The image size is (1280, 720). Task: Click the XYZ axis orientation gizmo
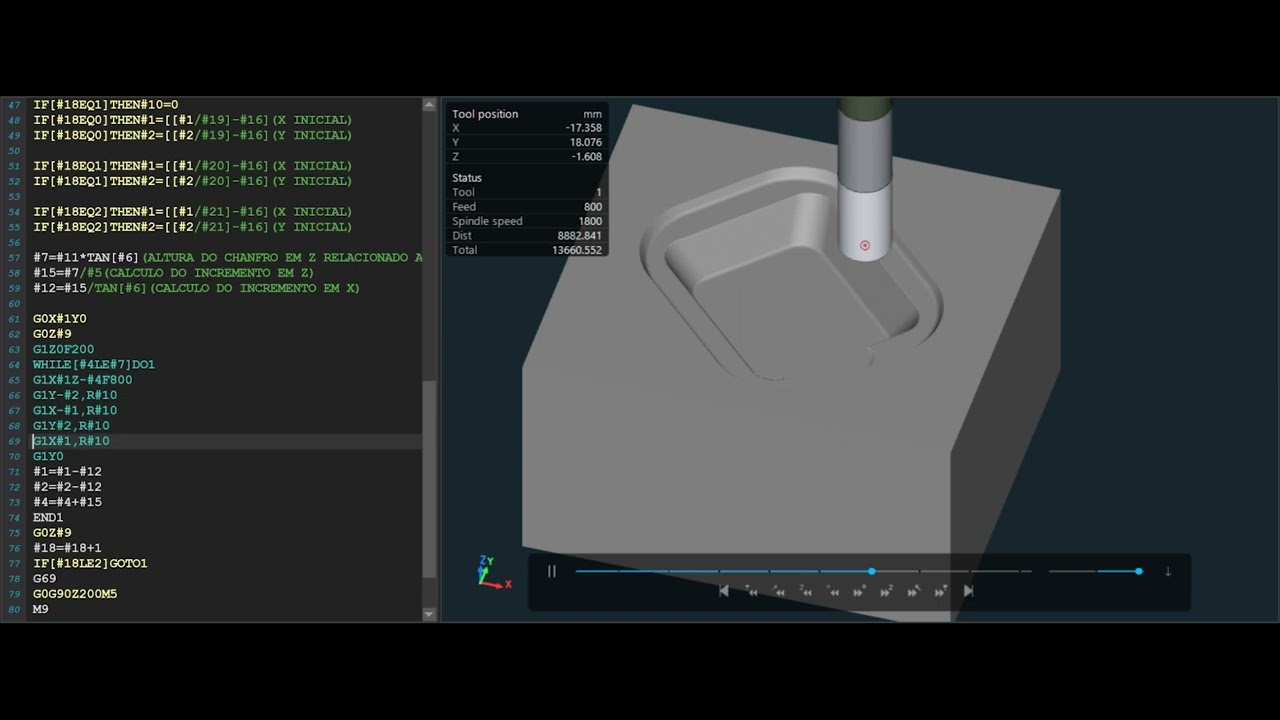point(493,573)
